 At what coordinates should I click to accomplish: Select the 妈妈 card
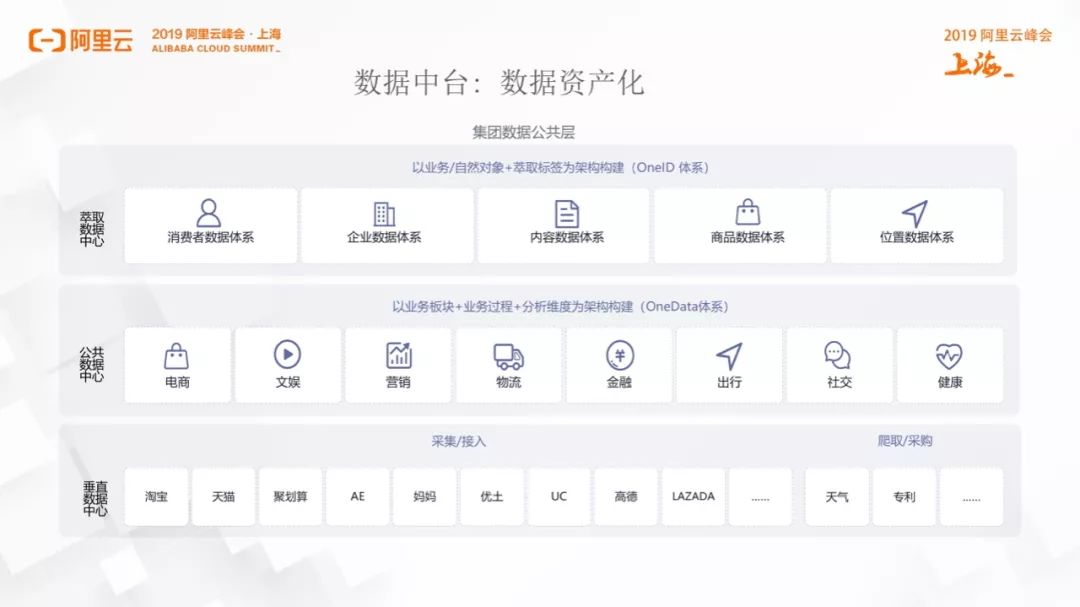[x=424, y=496]
